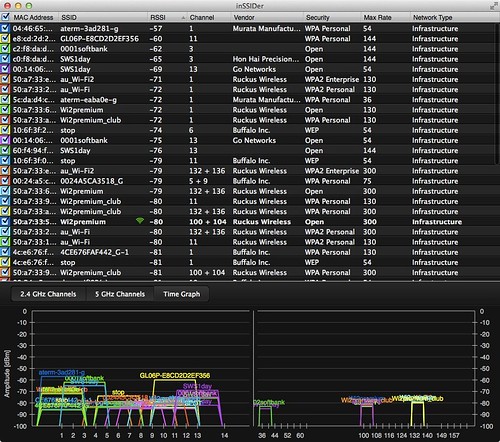Select the 0024A5CA3518_G SSID cell

pos(91,181)
